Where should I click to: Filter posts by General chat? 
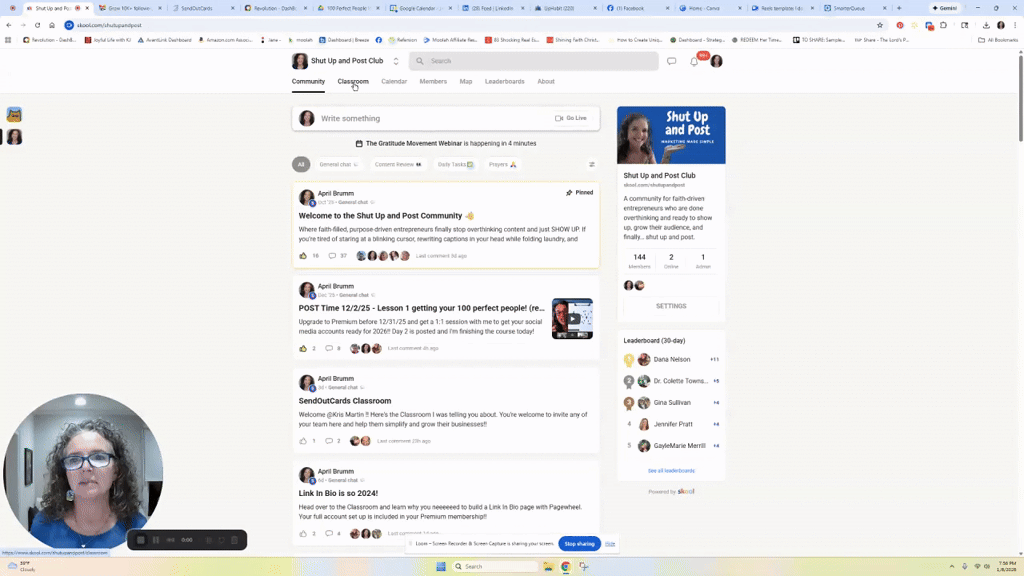pos(338,165)
